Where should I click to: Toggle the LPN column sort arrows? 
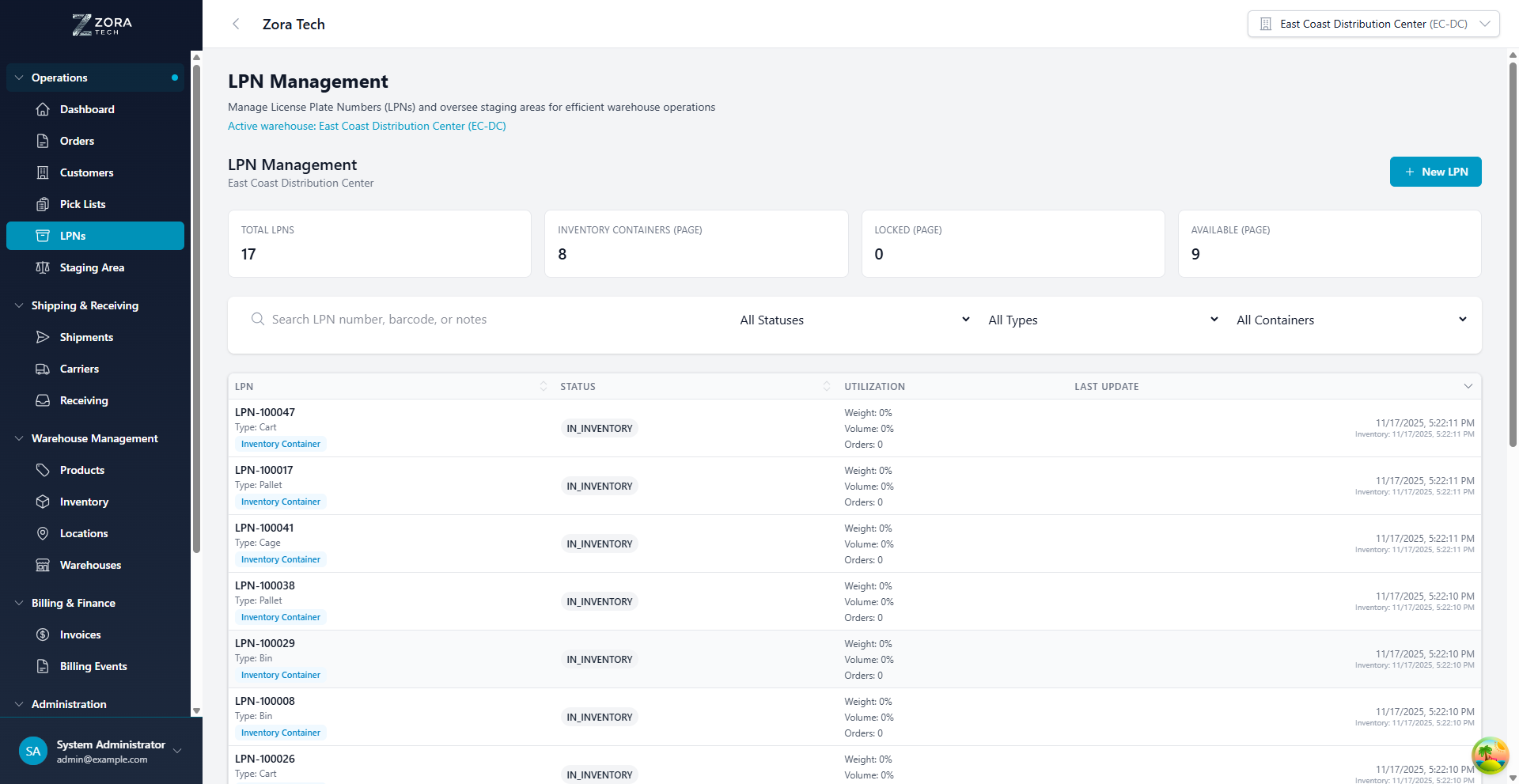[544, 386]
